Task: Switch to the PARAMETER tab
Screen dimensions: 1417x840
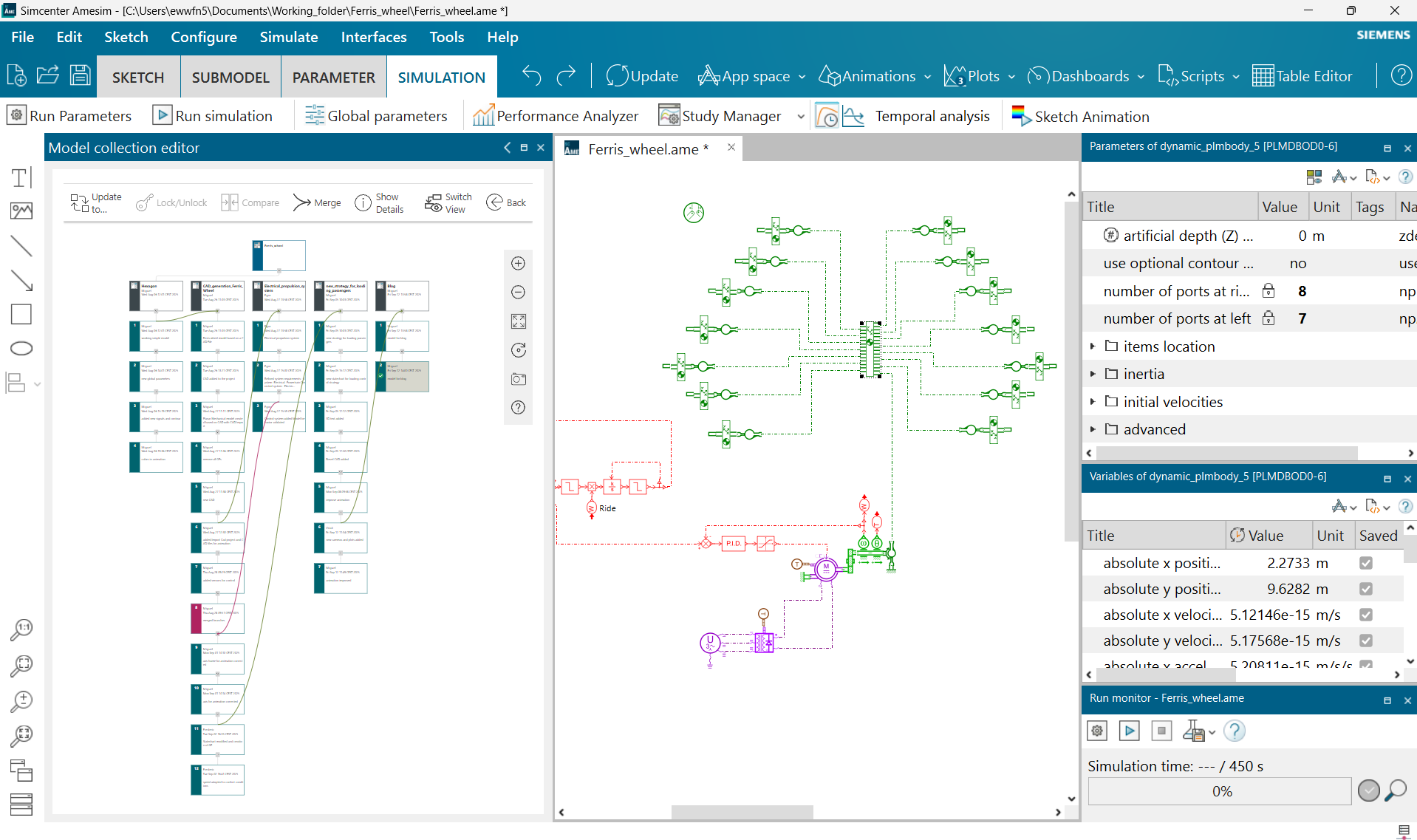Action: [x=333, y=77]
